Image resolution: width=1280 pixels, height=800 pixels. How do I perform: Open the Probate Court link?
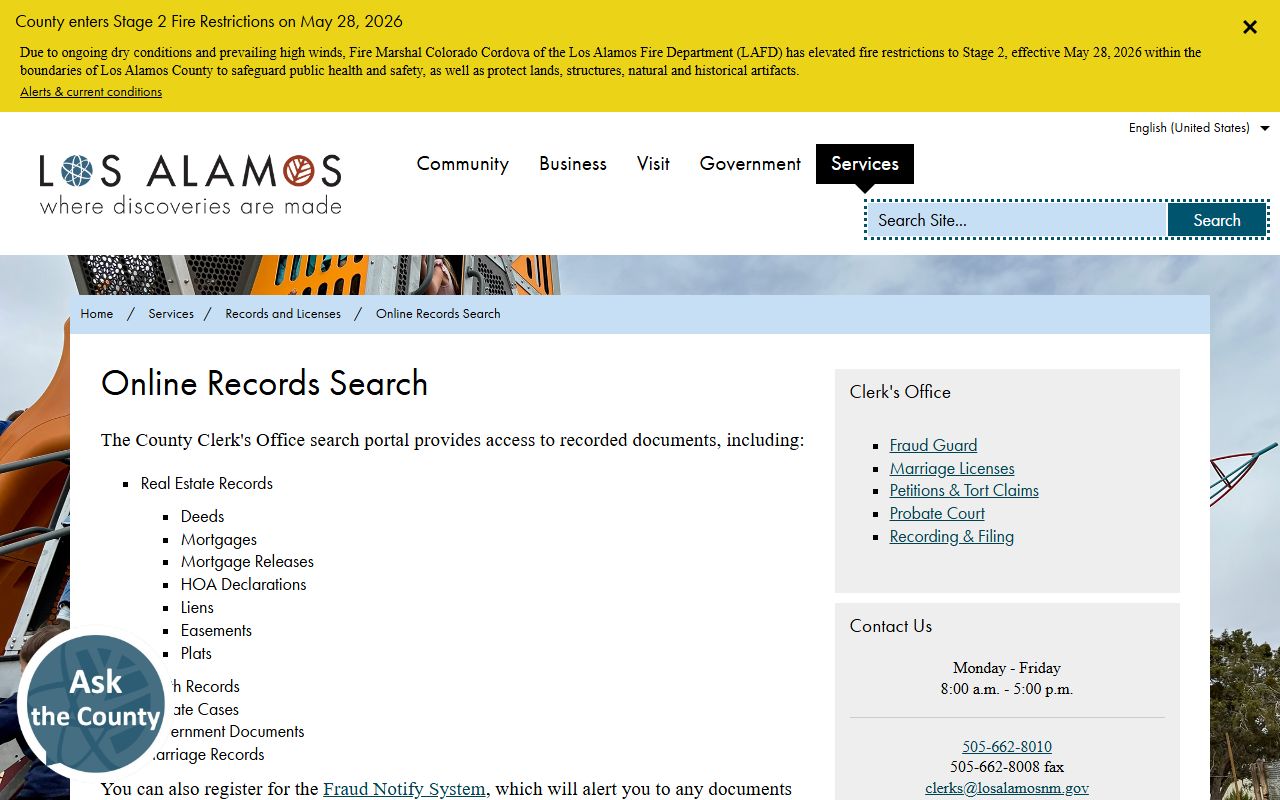point(937,513)
